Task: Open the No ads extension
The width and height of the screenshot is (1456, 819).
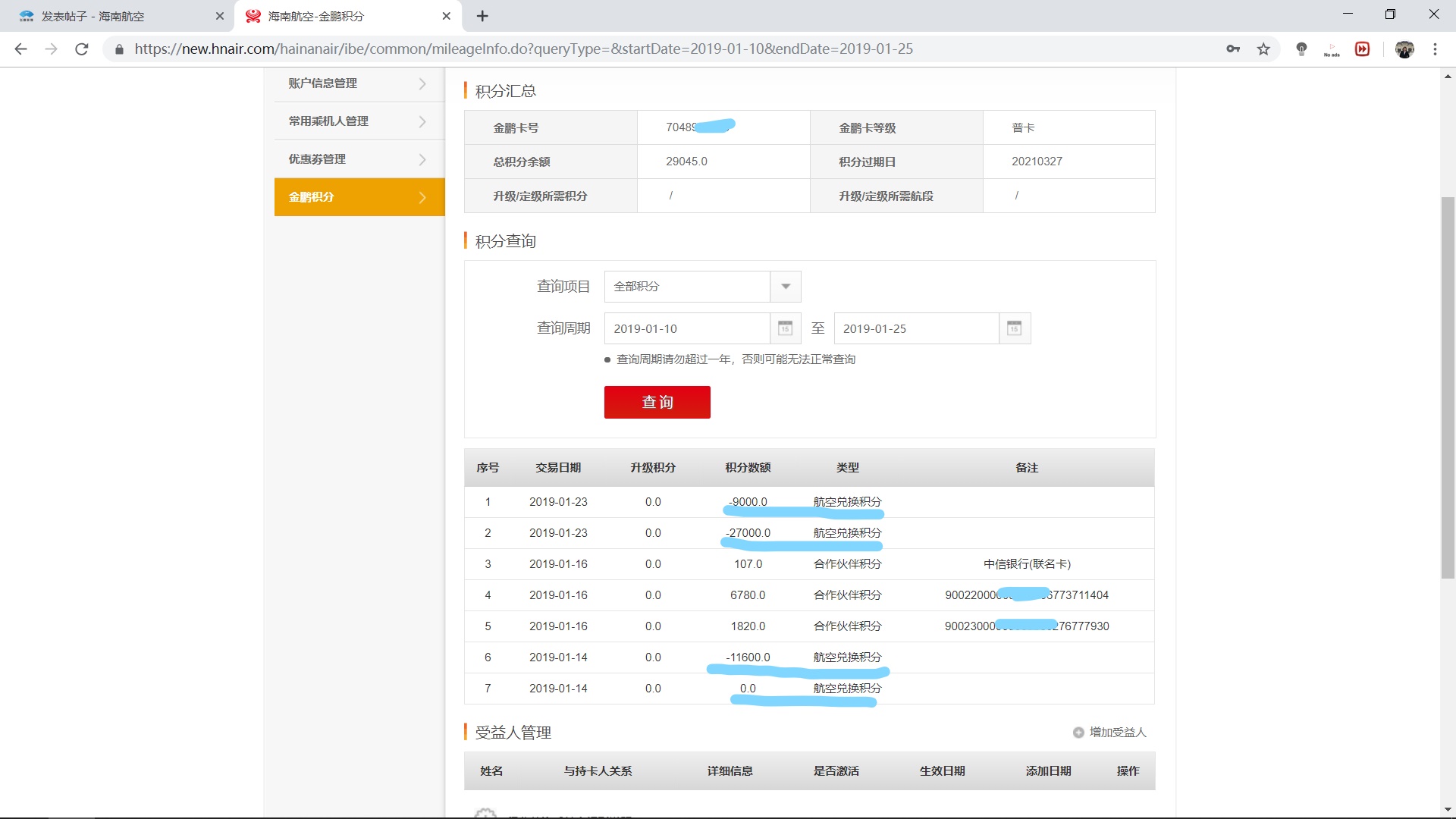Action: pos(1332,49)
